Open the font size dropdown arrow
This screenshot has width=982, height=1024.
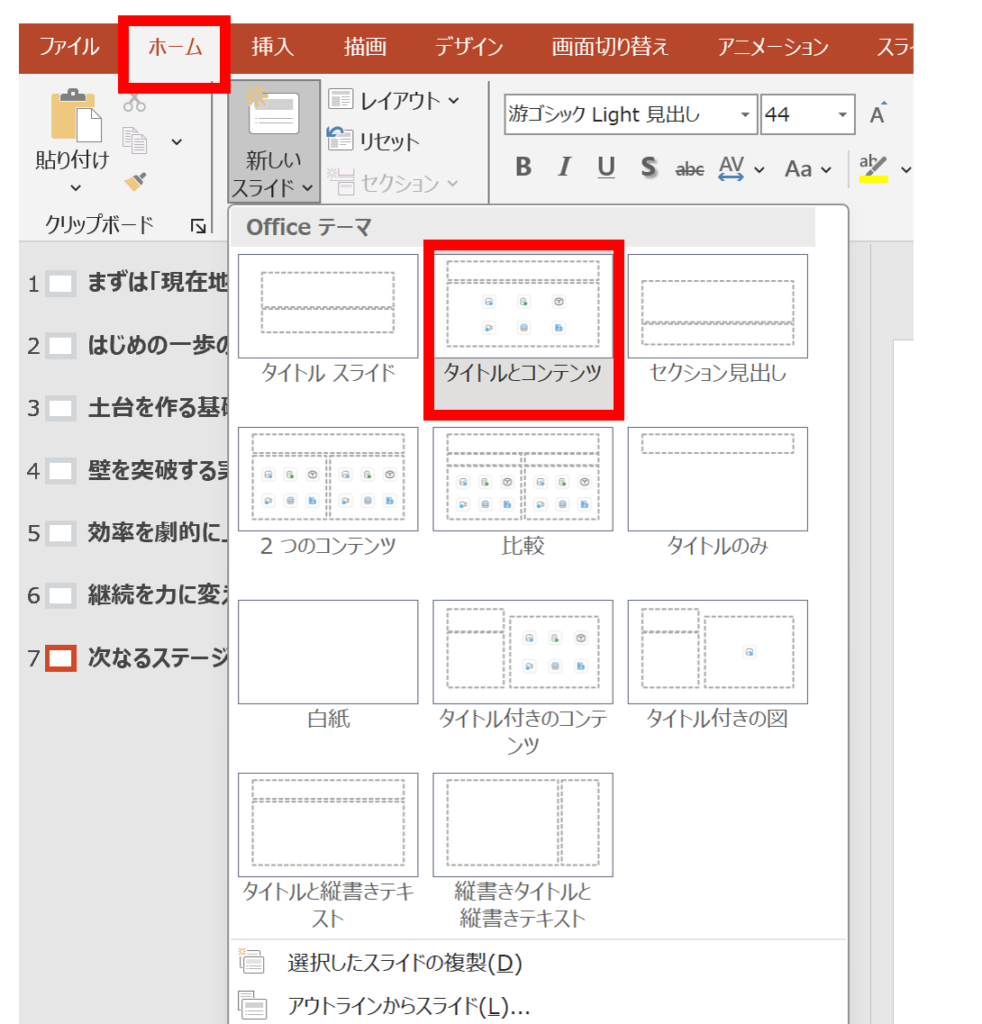pos(843,115)
